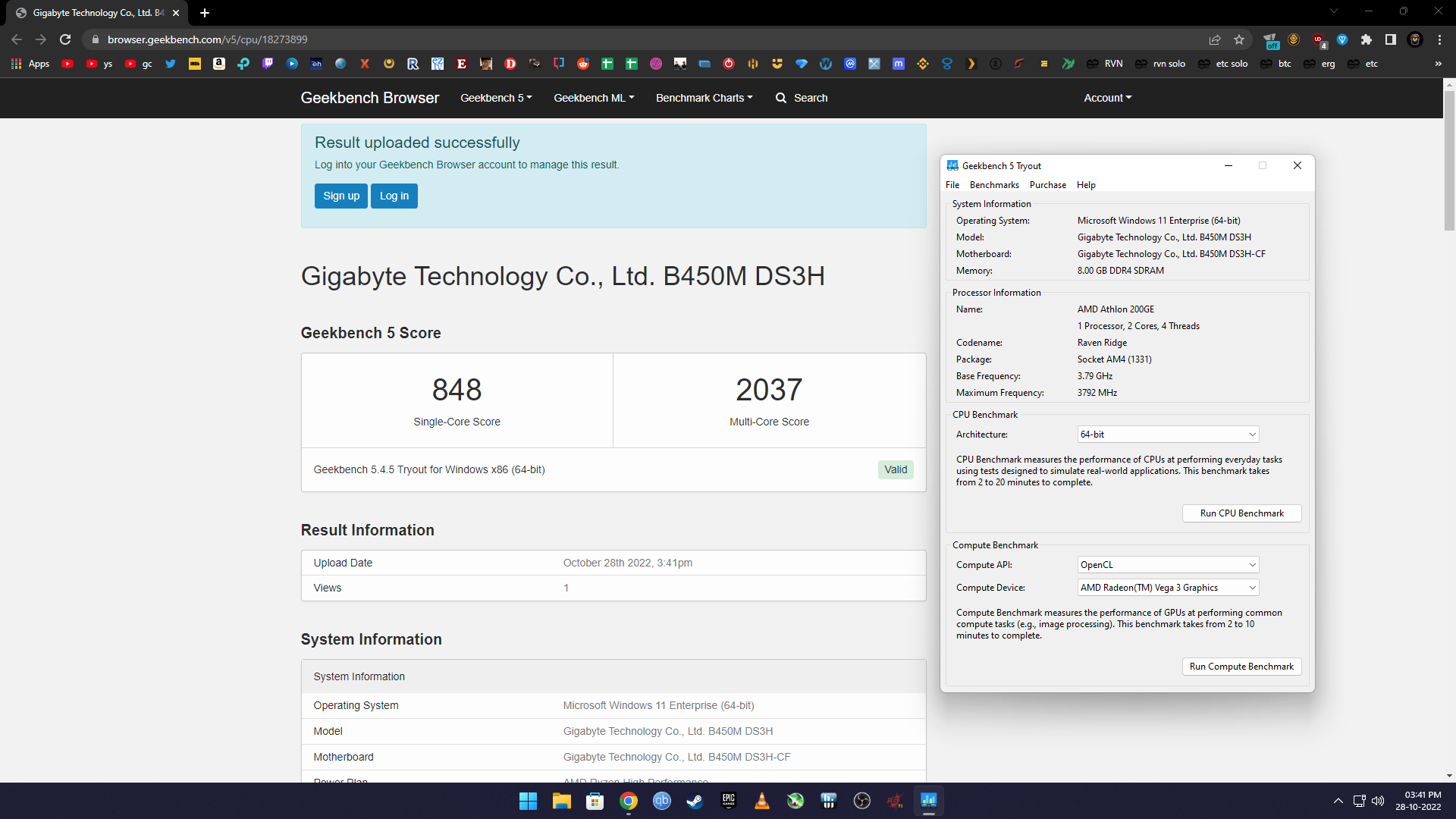Open the 'ys' YouTube bookmark
This screenshot has width=1456, height=819.
click(x=99, y=64)
